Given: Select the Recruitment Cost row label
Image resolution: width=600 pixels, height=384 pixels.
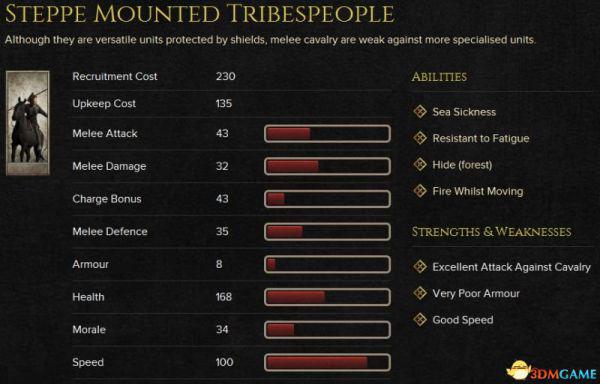Looking at the screenshot, I should [x=115, y=76].
